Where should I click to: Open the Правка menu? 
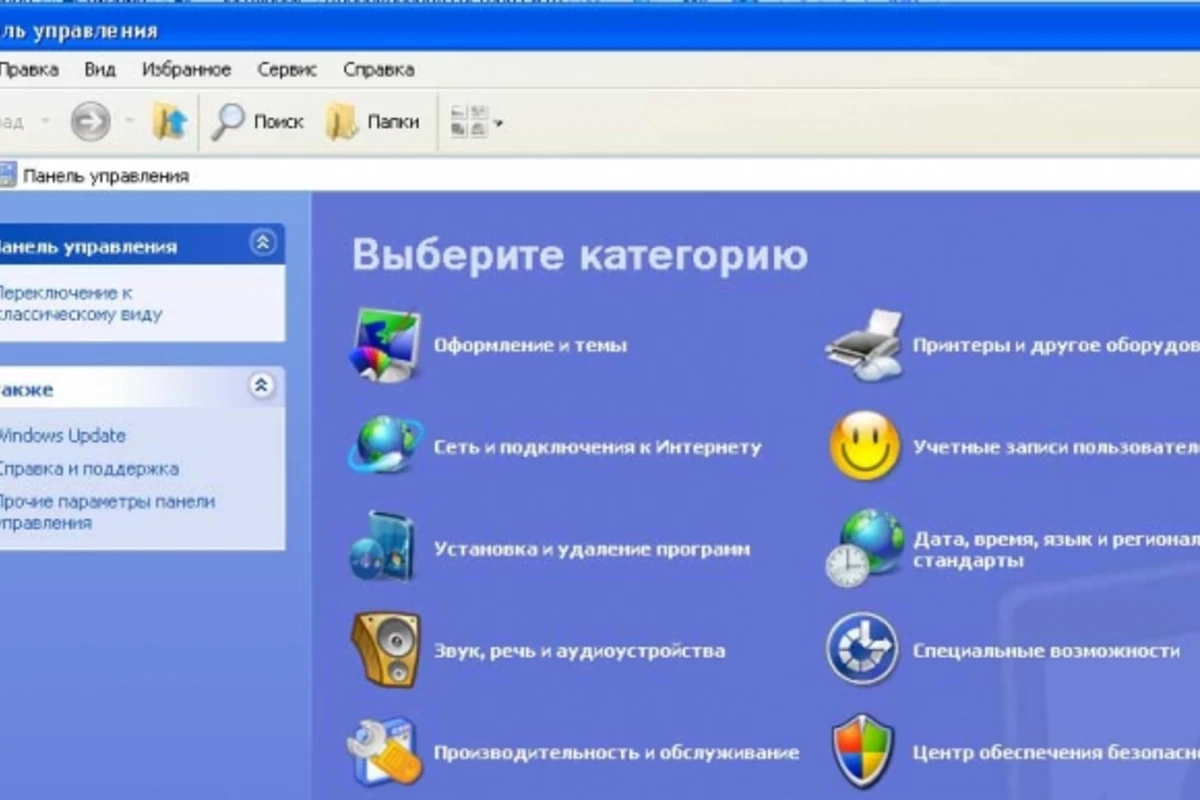[x=28, y=70]
